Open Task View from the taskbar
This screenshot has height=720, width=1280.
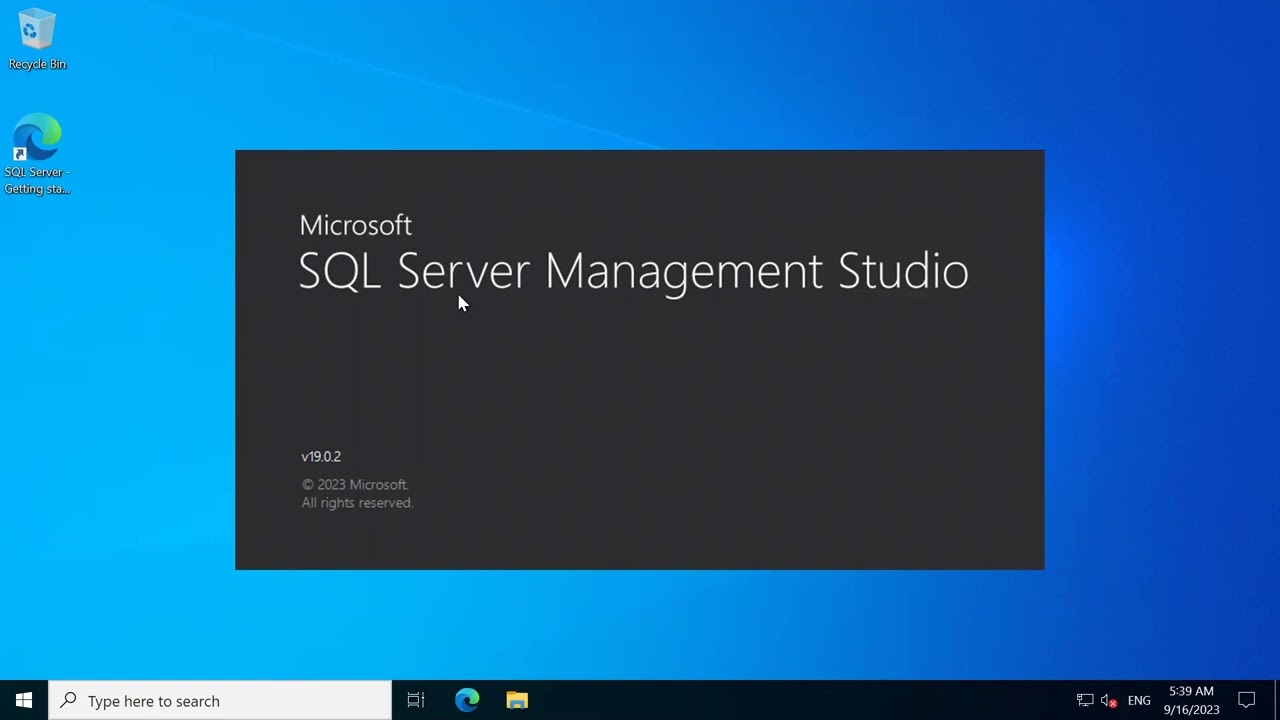click(416, 700)
